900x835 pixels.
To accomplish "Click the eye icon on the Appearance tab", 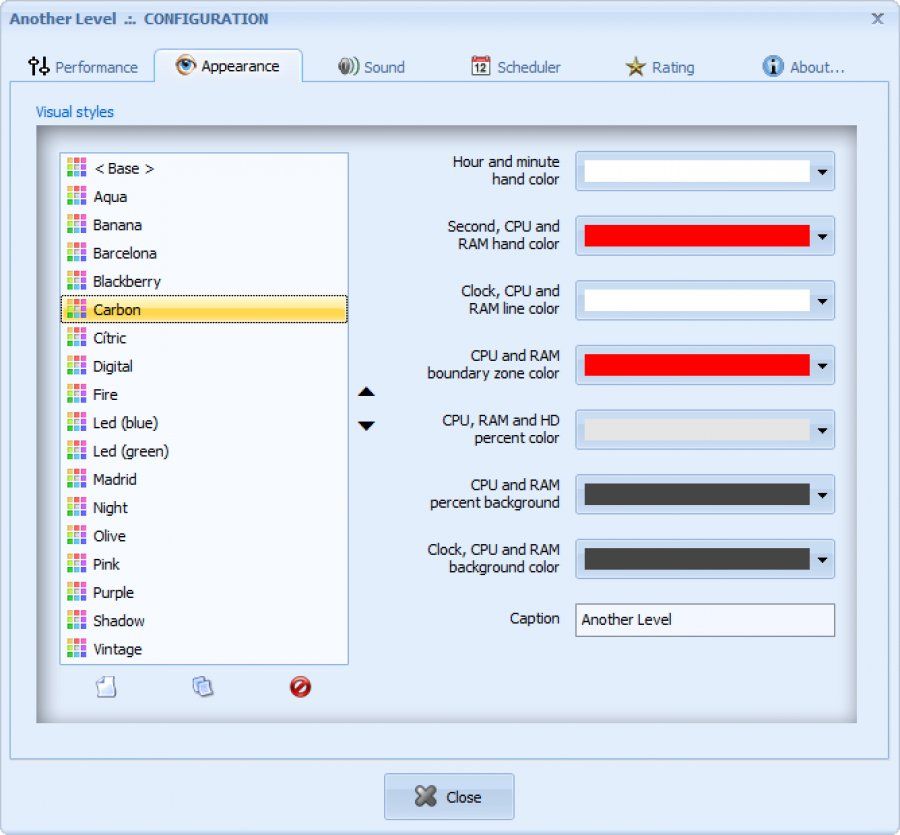I will 183,66.
